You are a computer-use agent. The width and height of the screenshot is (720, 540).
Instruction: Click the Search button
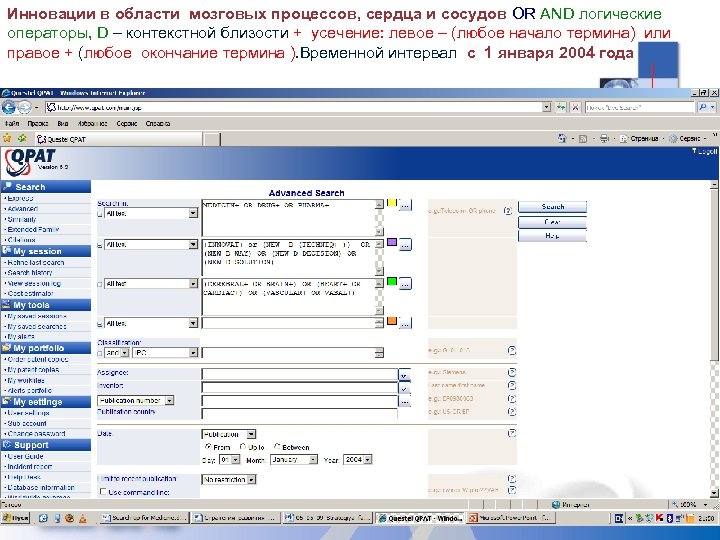coord(552,207)
